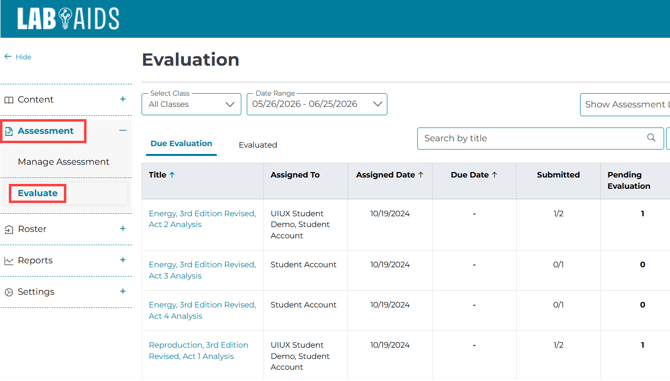Screen dimensions: 670x381
Task: Expand the Content menu plus sign
Action: [x=123, y=99]
